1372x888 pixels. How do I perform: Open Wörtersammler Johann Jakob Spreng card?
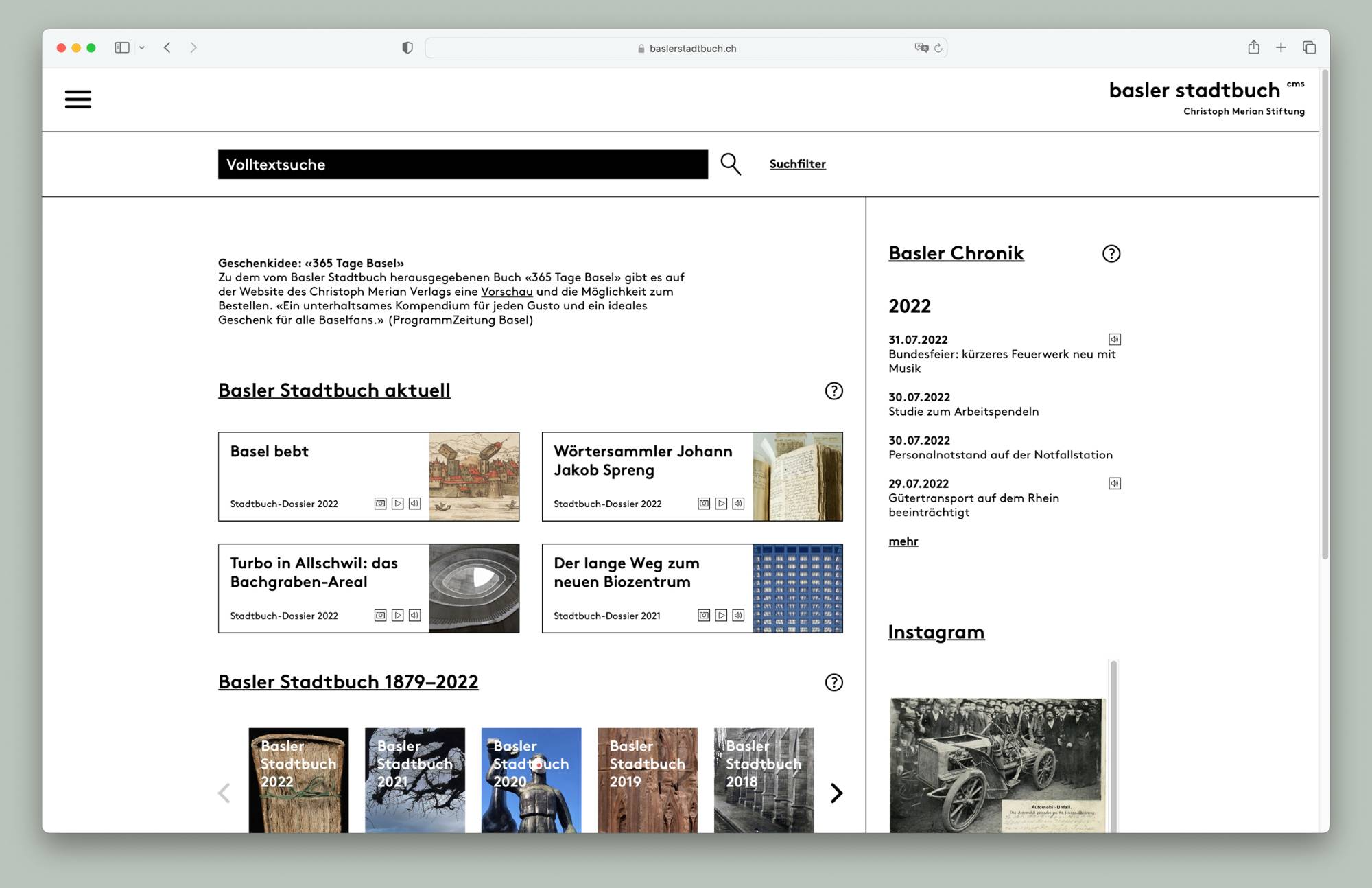[x=692, y=476]
